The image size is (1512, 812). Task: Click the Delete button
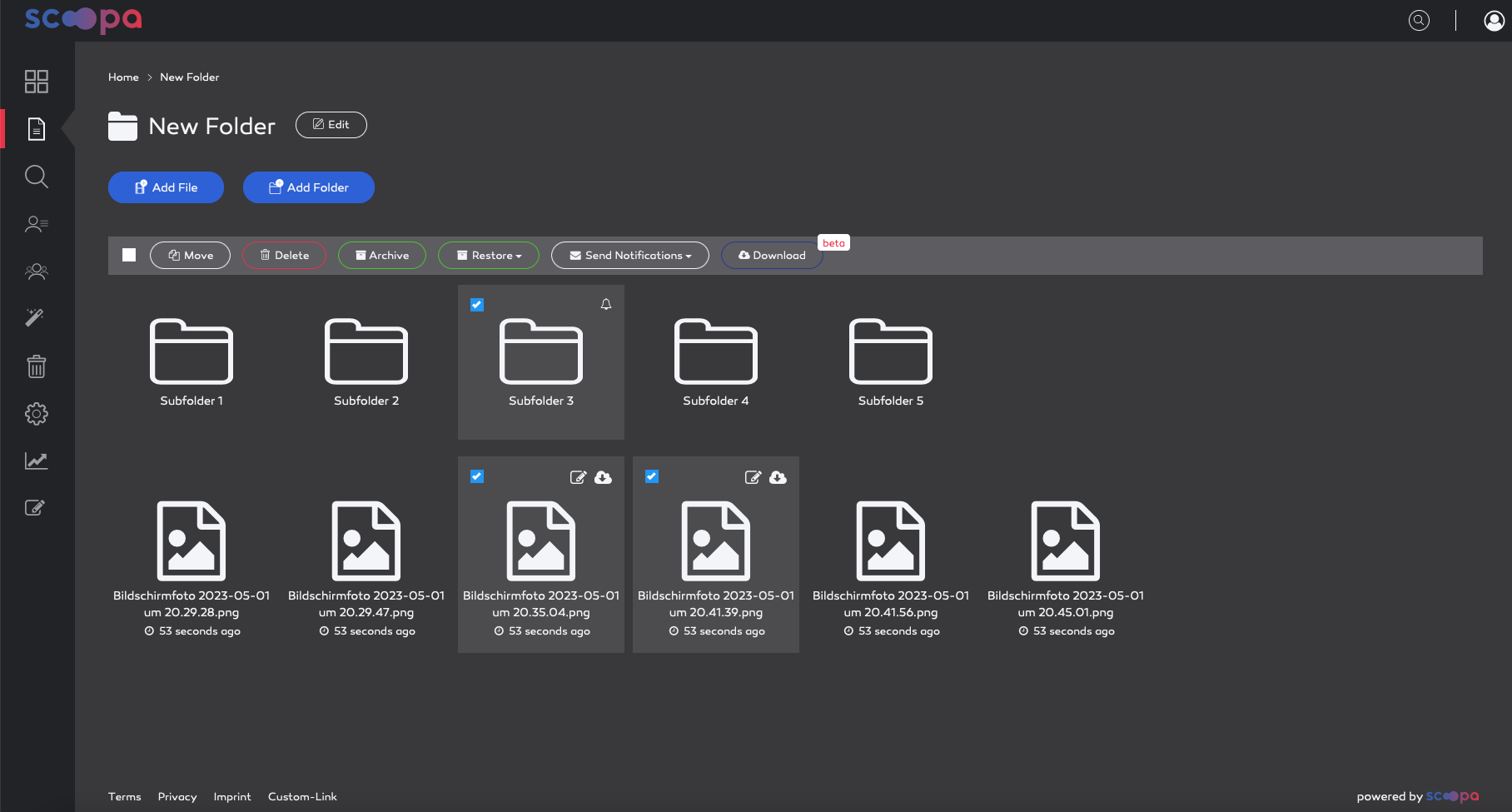[x=284, y=256]
